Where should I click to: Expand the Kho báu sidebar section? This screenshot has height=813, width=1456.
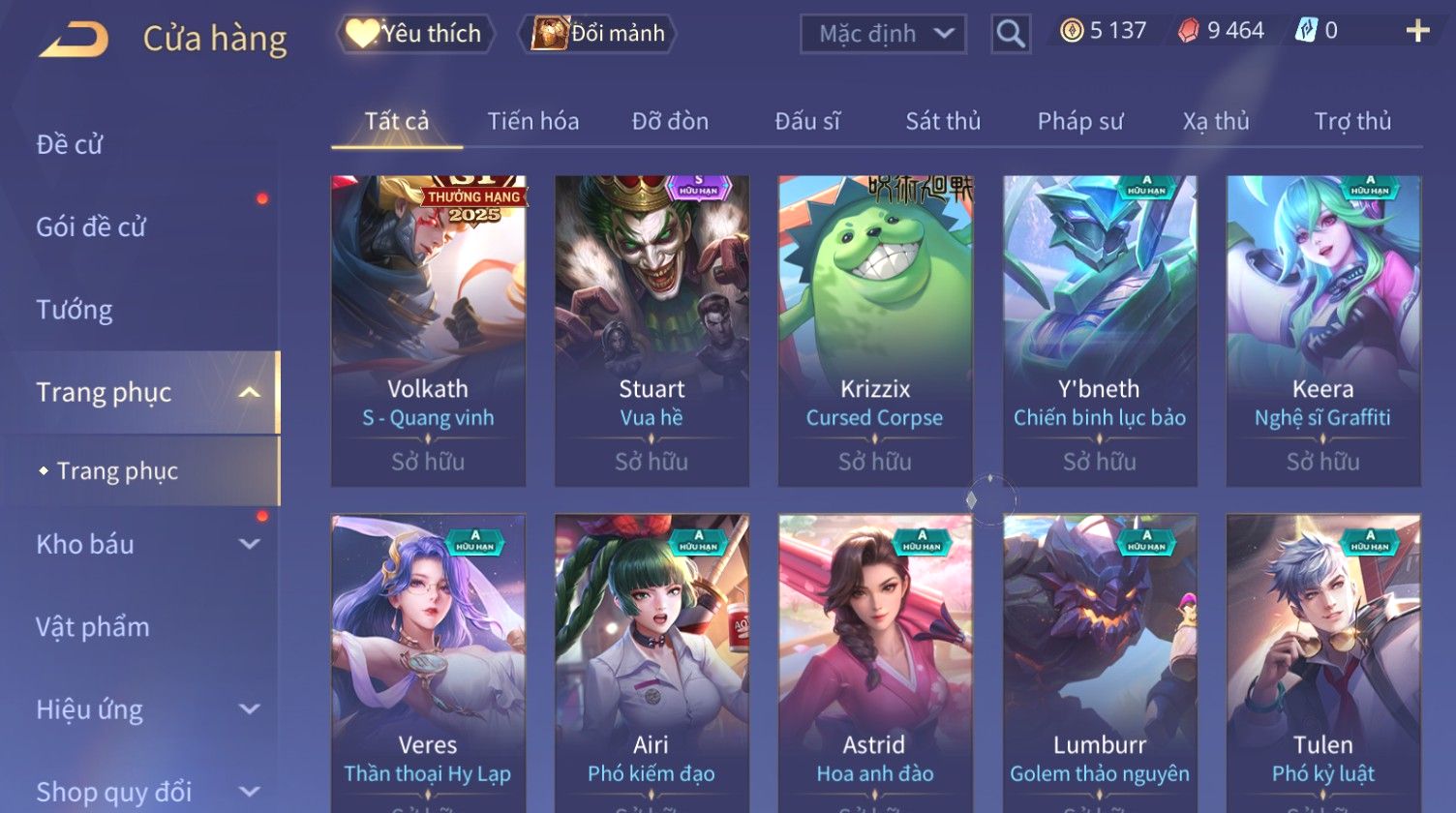click(x=250, y=544)
